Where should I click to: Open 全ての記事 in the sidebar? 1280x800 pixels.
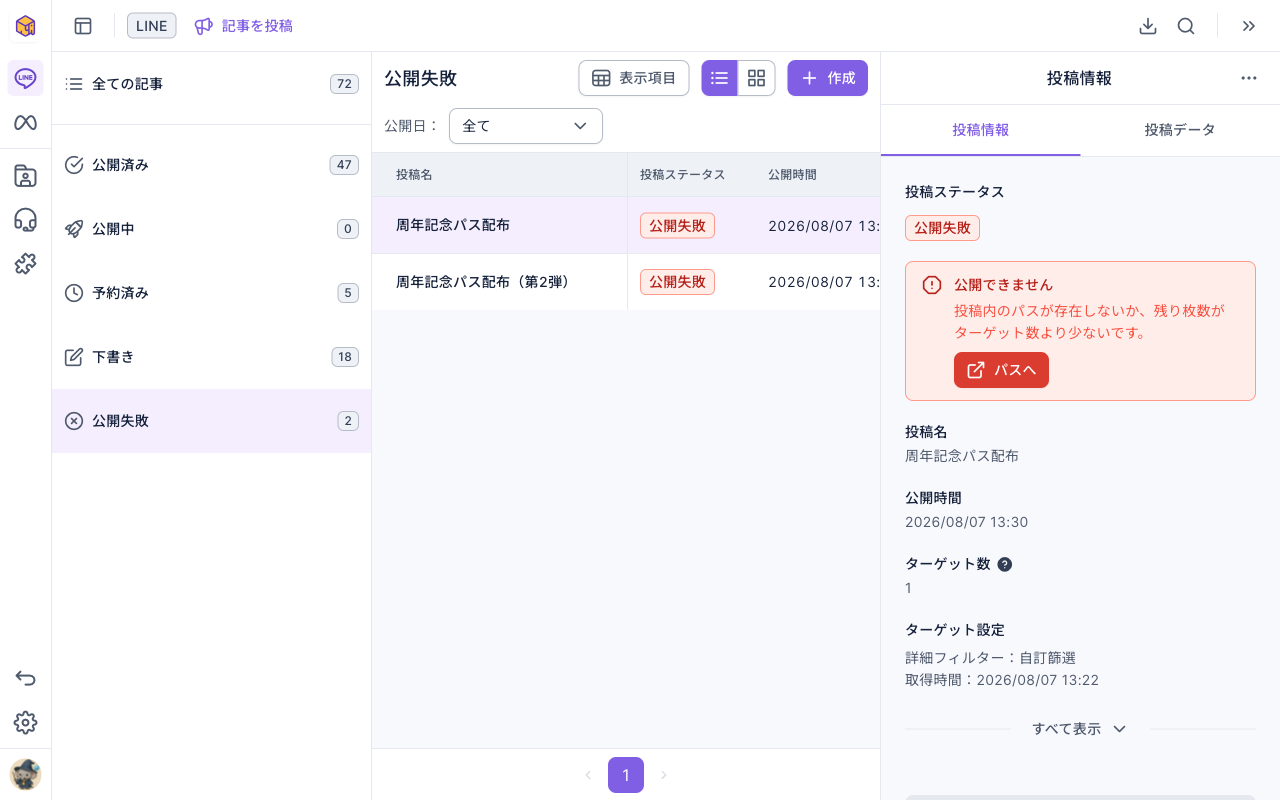[211, 84]
